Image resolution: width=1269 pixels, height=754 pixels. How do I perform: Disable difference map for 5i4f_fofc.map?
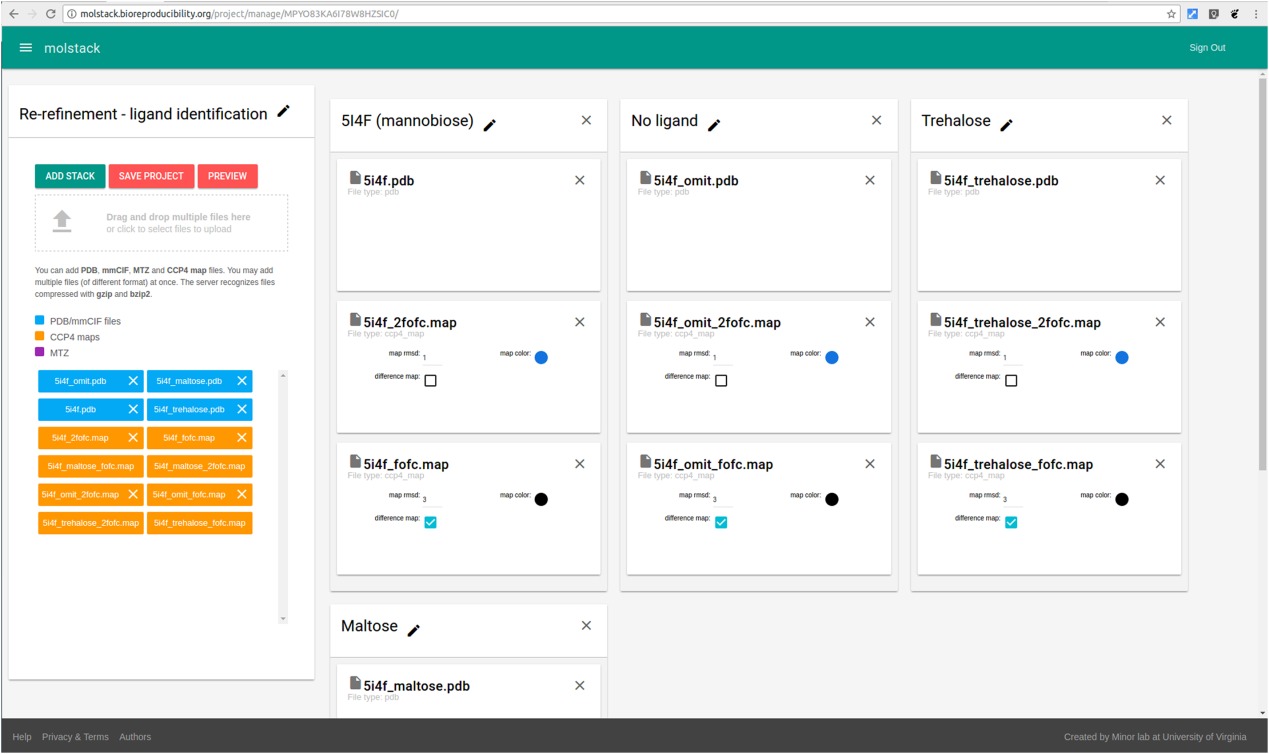click(x=431, y=522)
